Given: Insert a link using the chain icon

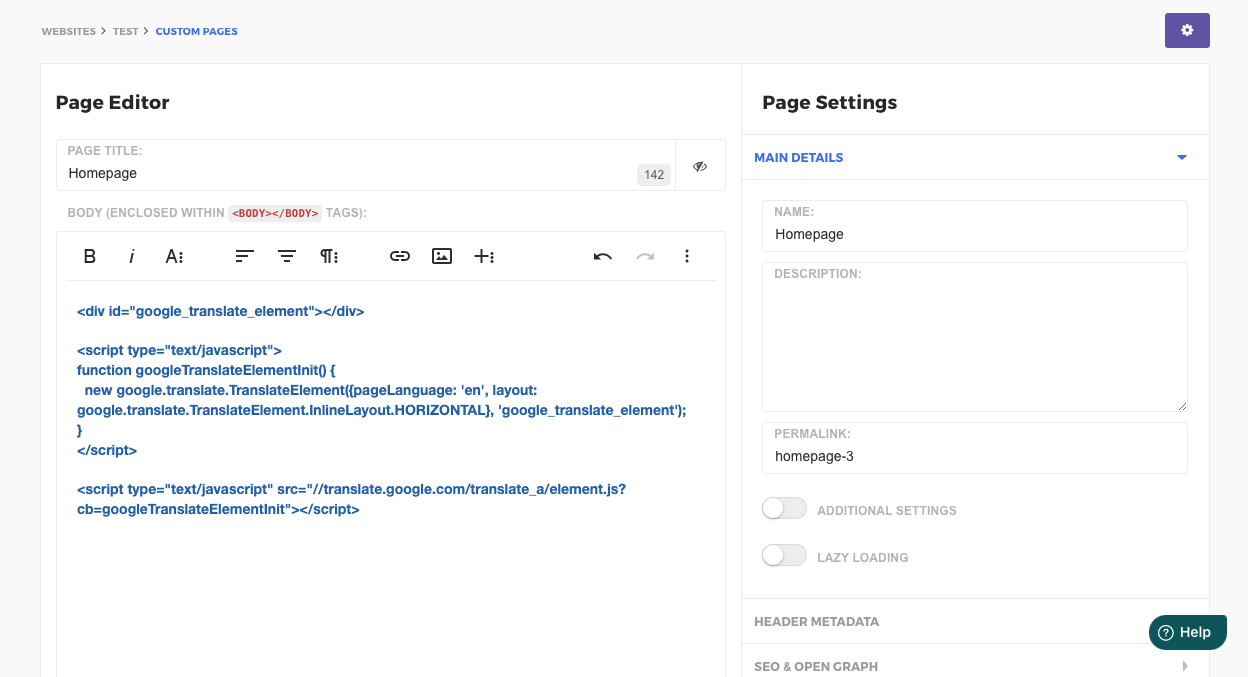Looking at the screenshot, I should (400, 256).
